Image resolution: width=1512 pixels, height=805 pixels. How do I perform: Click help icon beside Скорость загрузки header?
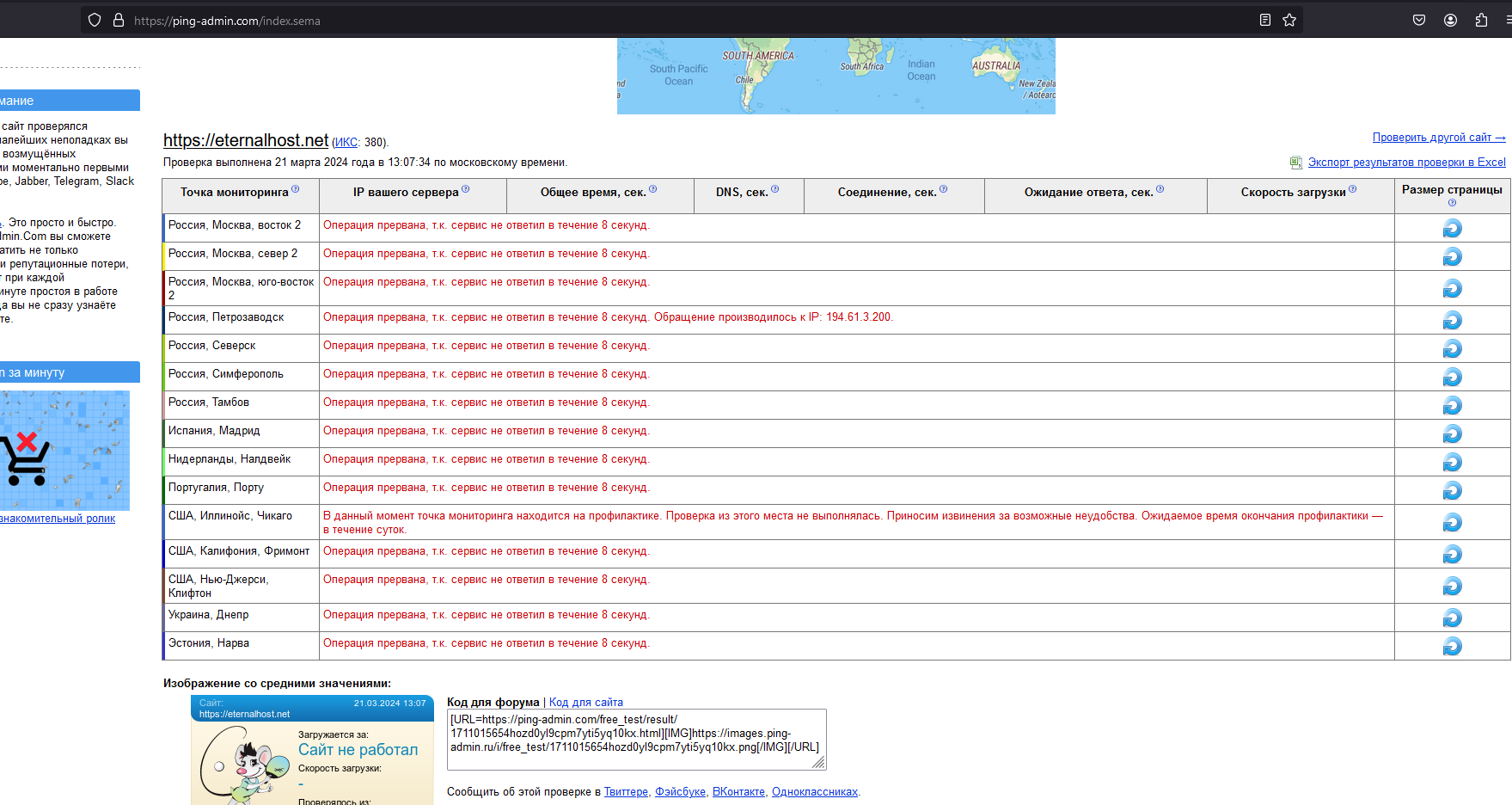click(1353, 189)
